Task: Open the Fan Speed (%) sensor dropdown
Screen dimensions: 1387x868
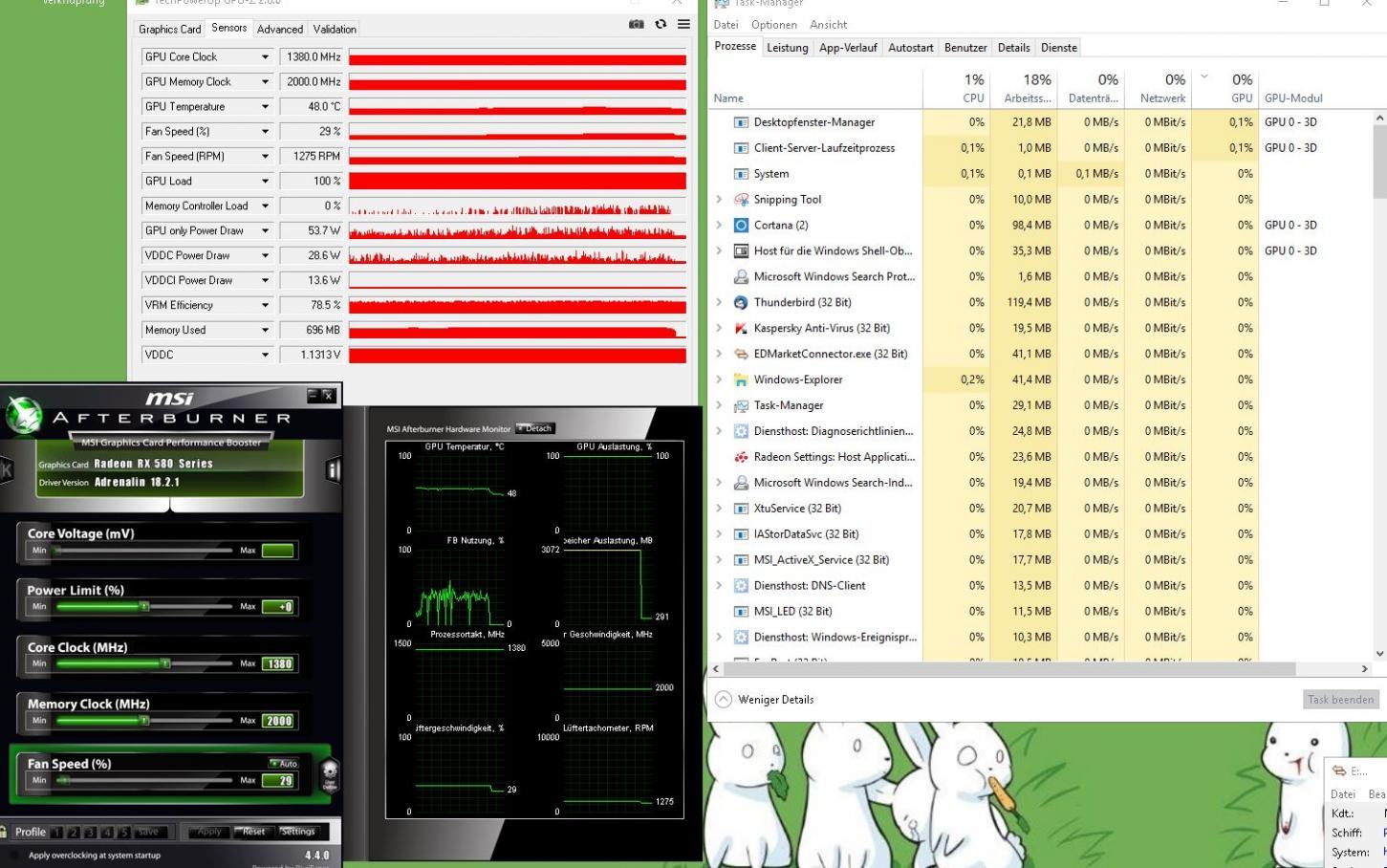Action: tap(265, 132)
